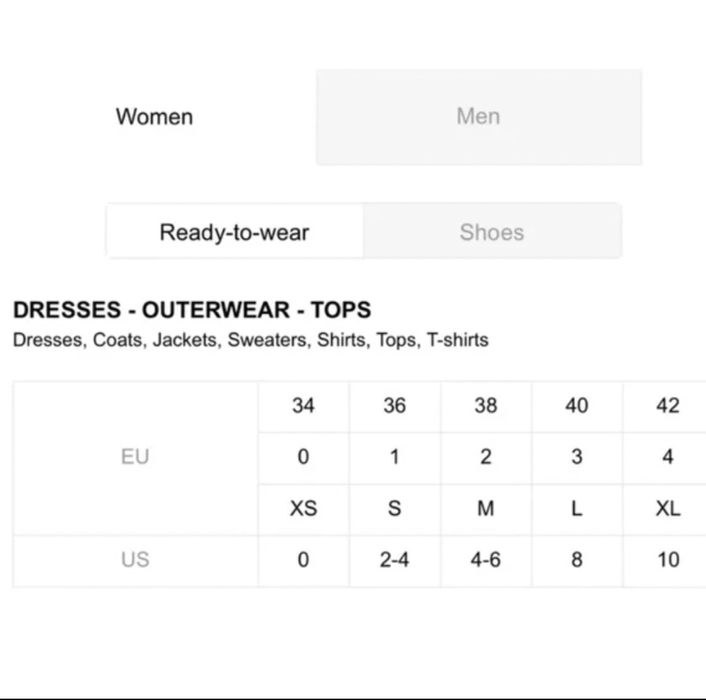
Task: Click EU size 42 cell
Action: coord(667,406)
